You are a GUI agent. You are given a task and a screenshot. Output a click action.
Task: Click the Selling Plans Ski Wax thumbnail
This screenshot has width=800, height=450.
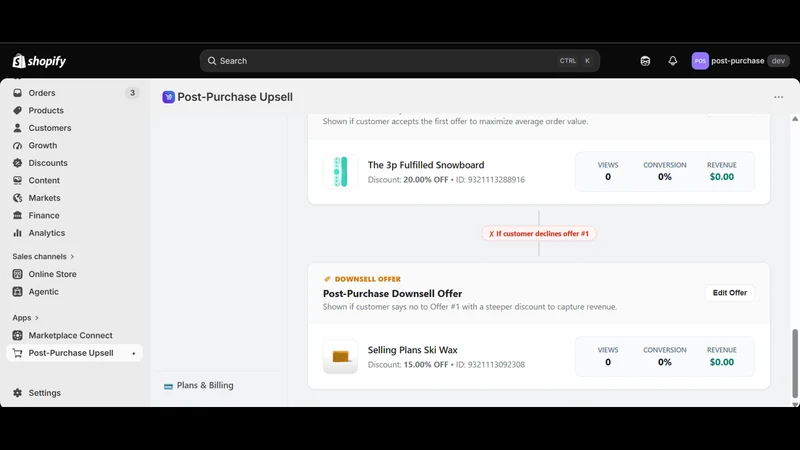pyautogui.click(x=340, y=357)
